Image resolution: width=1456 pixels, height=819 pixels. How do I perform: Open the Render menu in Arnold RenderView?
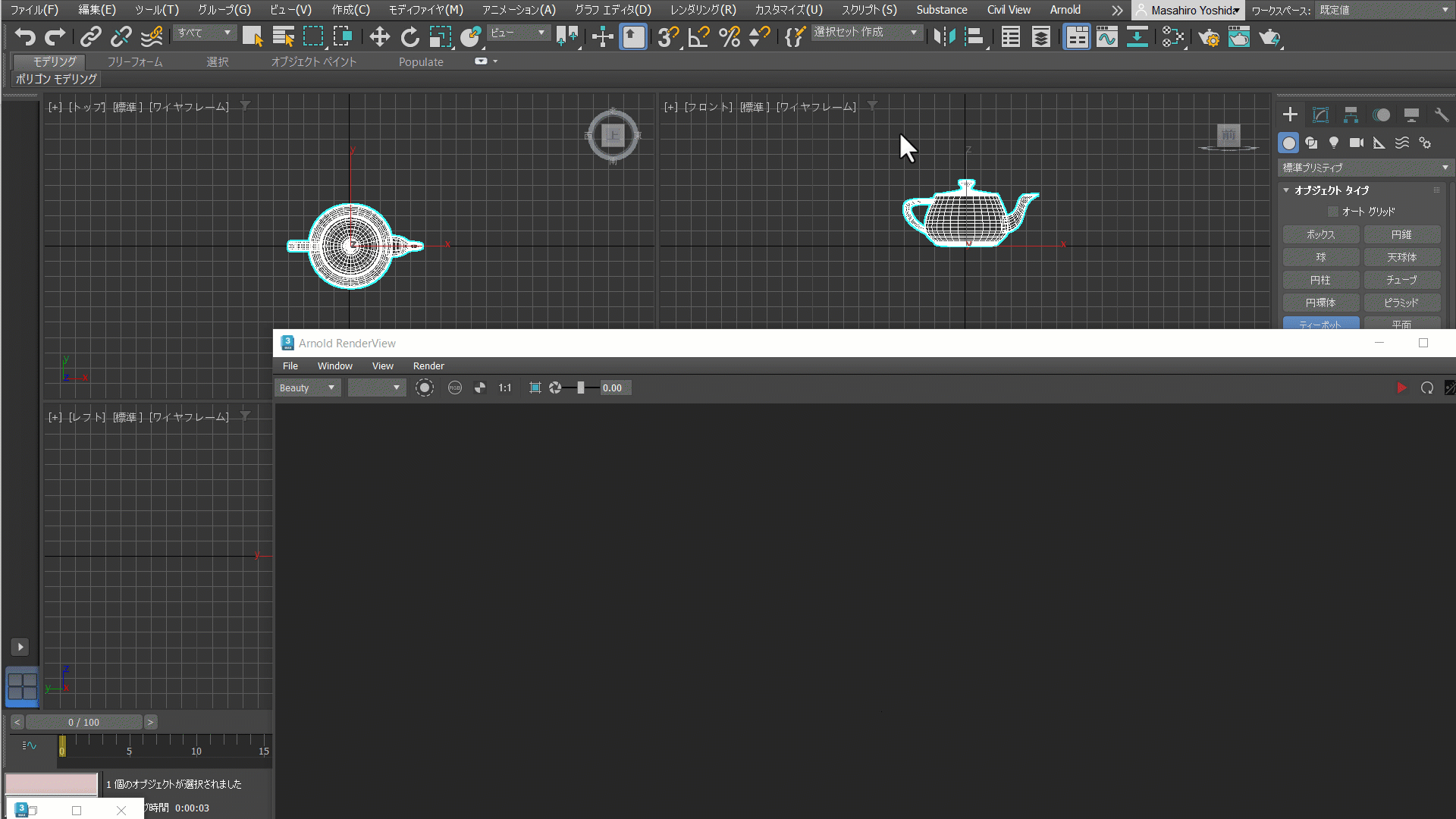[x=428, y=366]
